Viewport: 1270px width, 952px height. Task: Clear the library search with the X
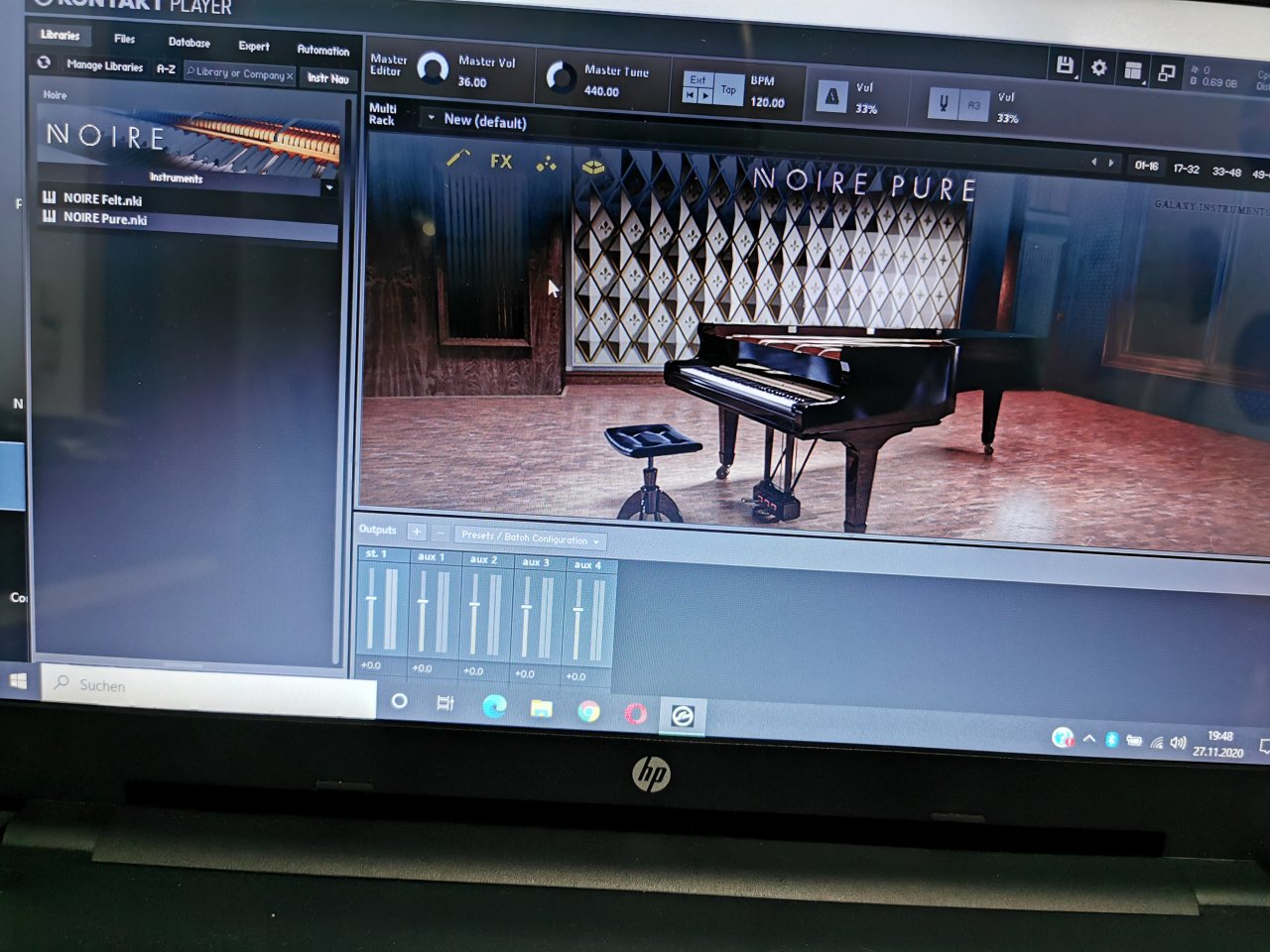290,75
